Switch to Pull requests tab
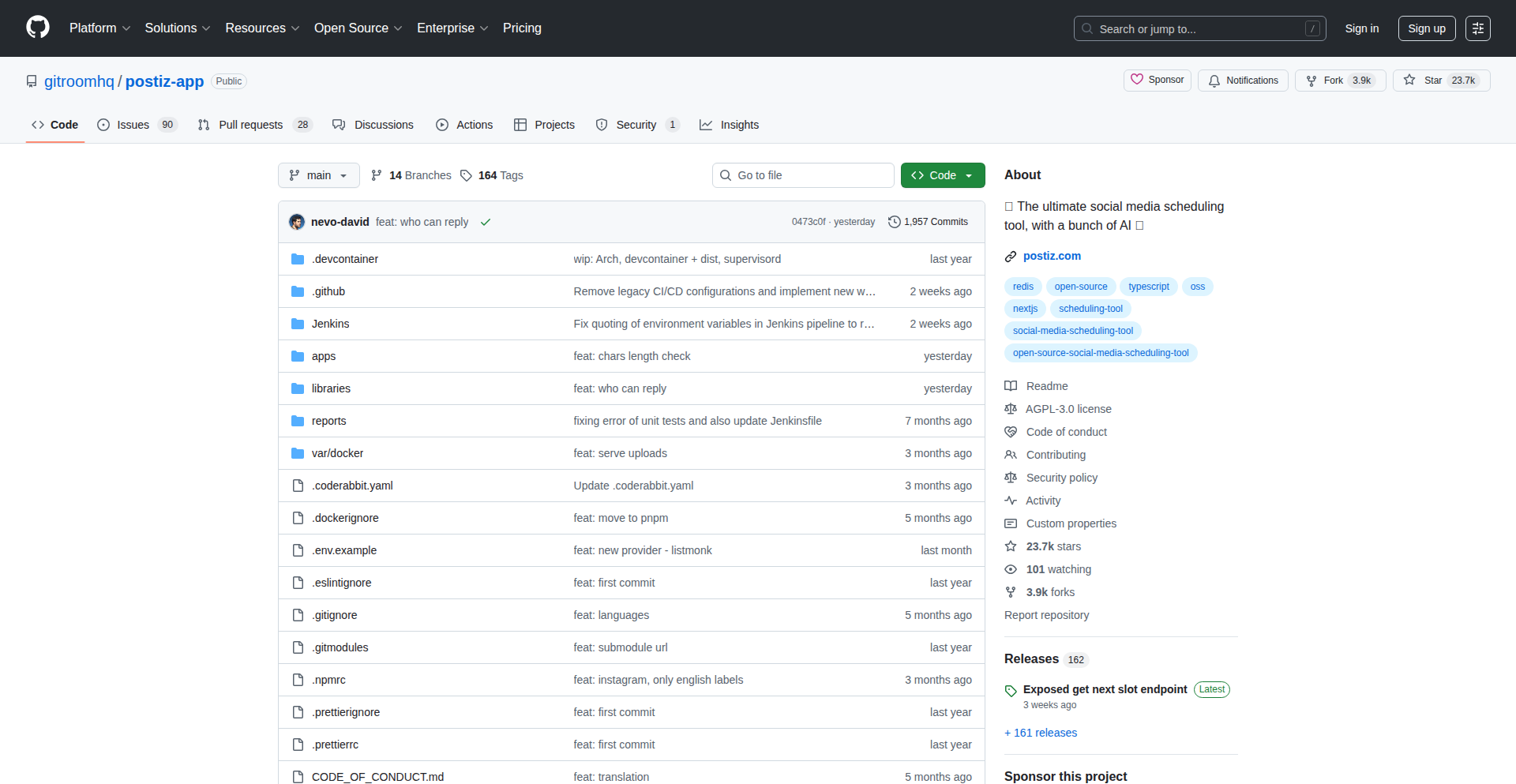The width and height of the screenshot is (1516, 784). pyautogui.click(x=250, y=125)
